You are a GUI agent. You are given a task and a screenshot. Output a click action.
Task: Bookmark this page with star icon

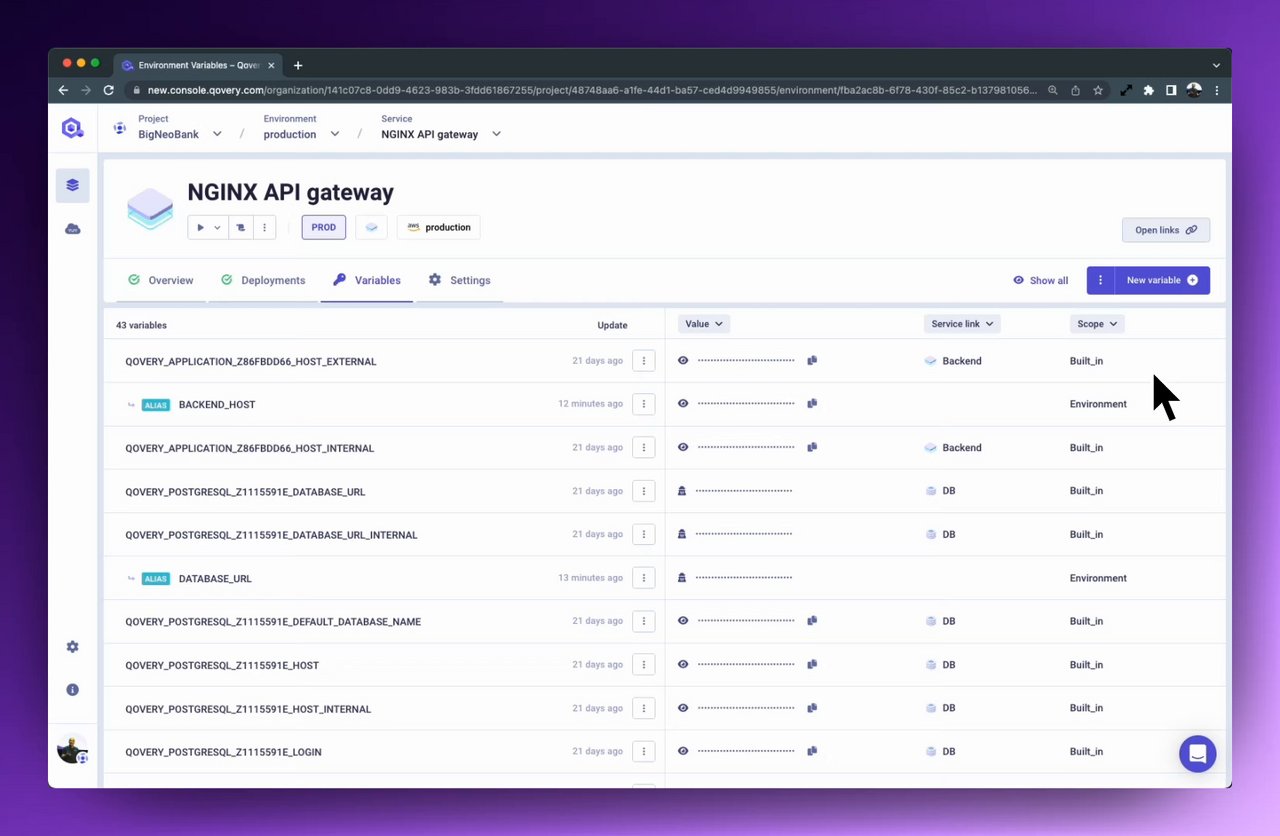pyautogui.click(x=1098, y=90)
